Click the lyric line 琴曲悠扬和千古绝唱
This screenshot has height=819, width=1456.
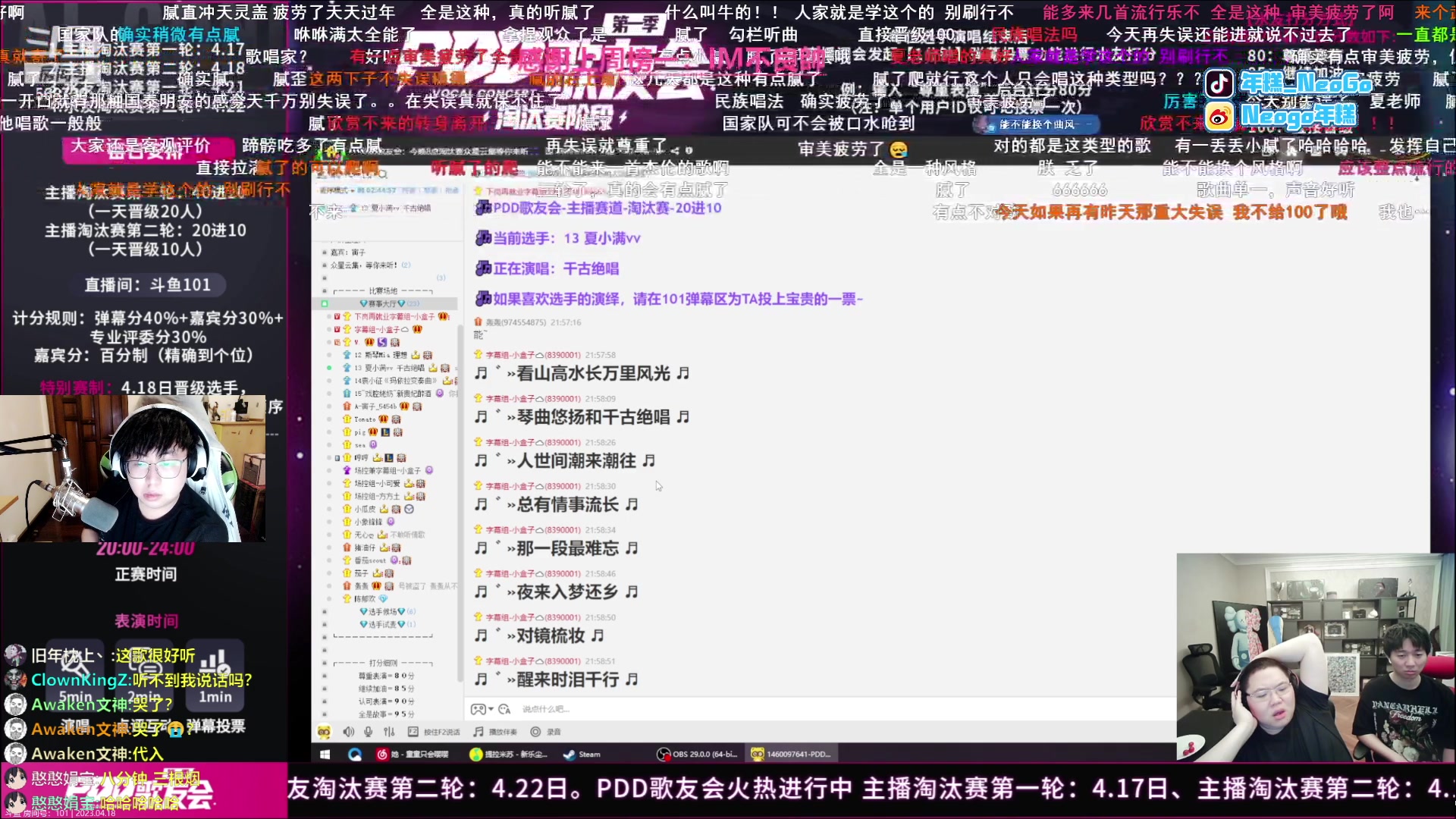point(593,417)
